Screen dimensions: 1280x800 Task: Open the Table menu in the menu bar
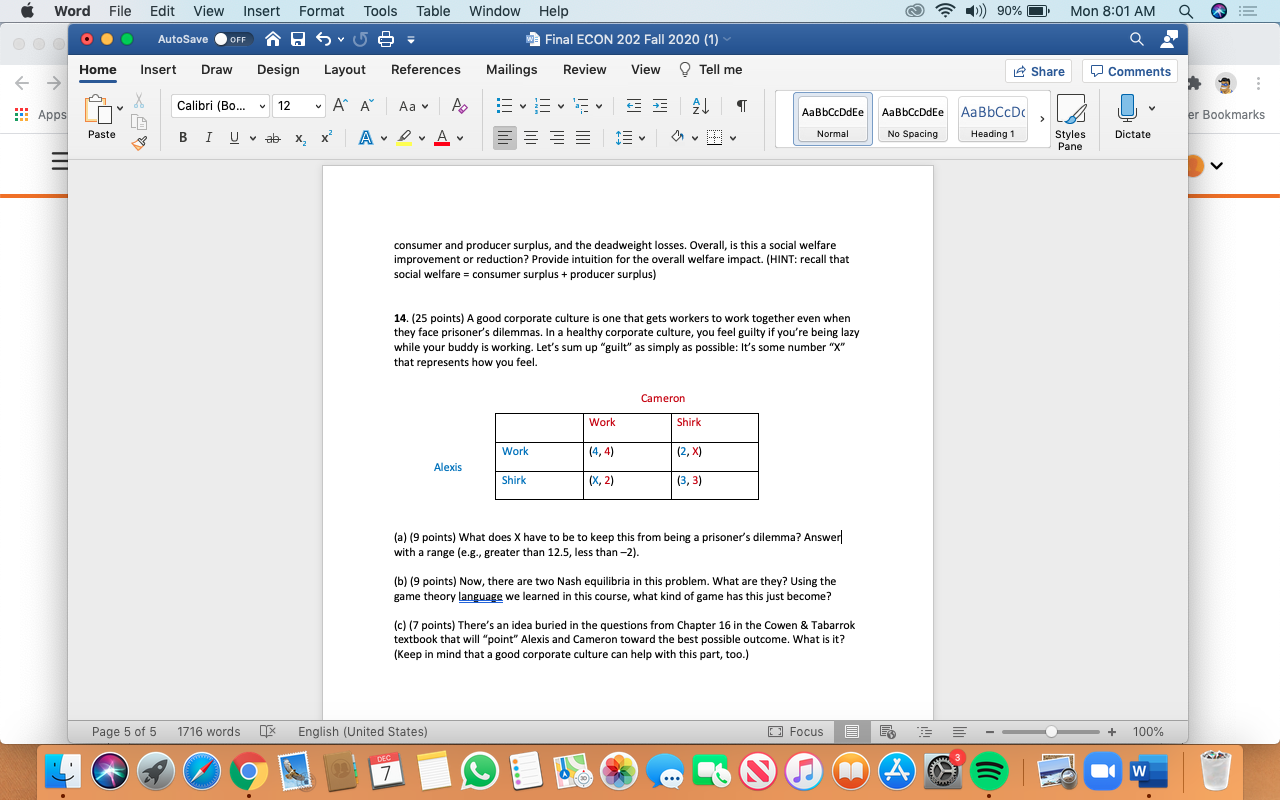tap(432, 11)
